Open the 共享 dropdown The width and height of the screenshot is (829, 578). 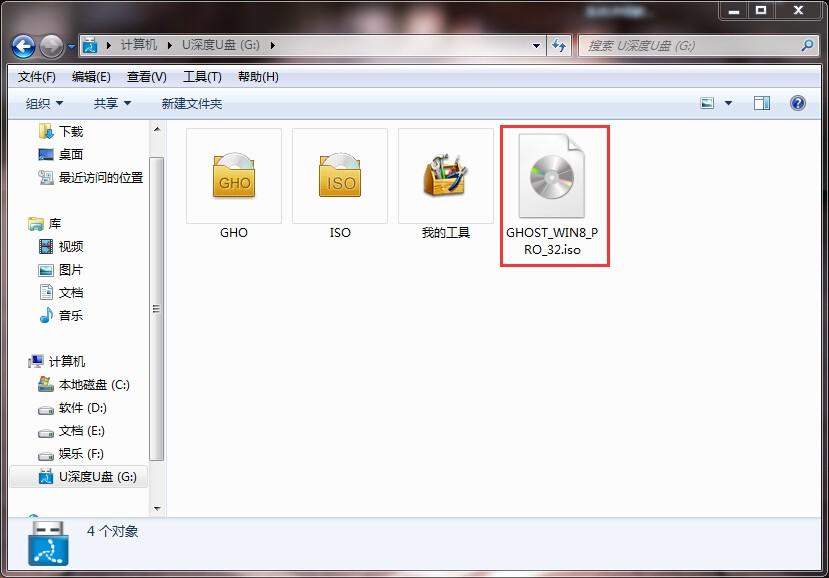(112, 103)
